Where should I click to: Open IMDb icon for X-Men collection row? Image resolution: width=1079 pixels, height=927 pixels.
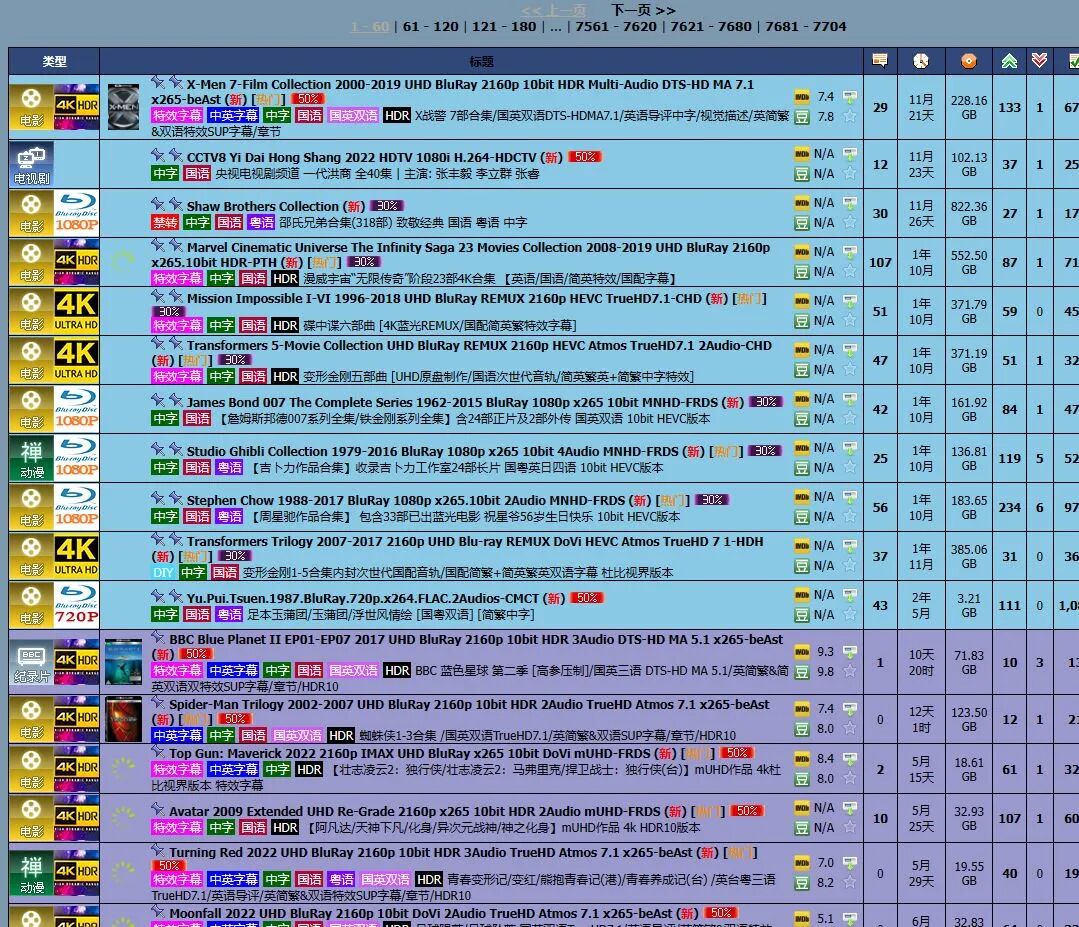click(x=802, y=96)
